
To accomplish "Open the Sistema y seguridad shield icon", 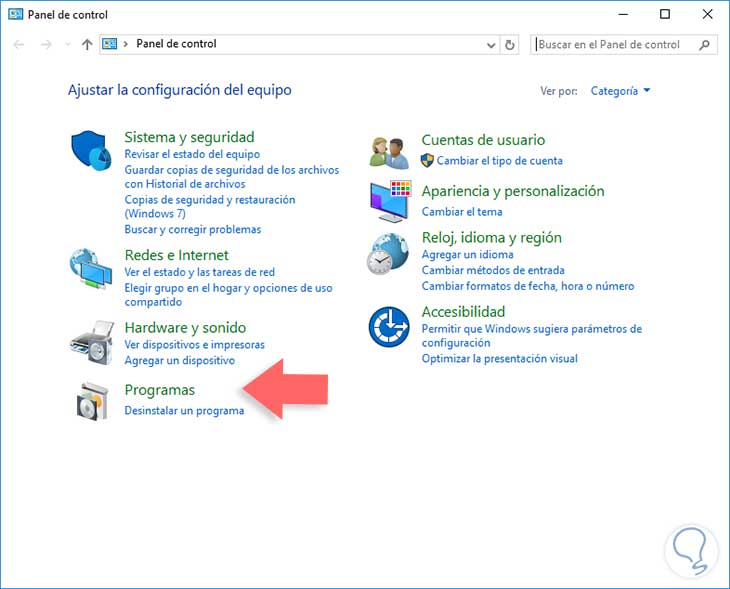I will (x=91, y=150).
